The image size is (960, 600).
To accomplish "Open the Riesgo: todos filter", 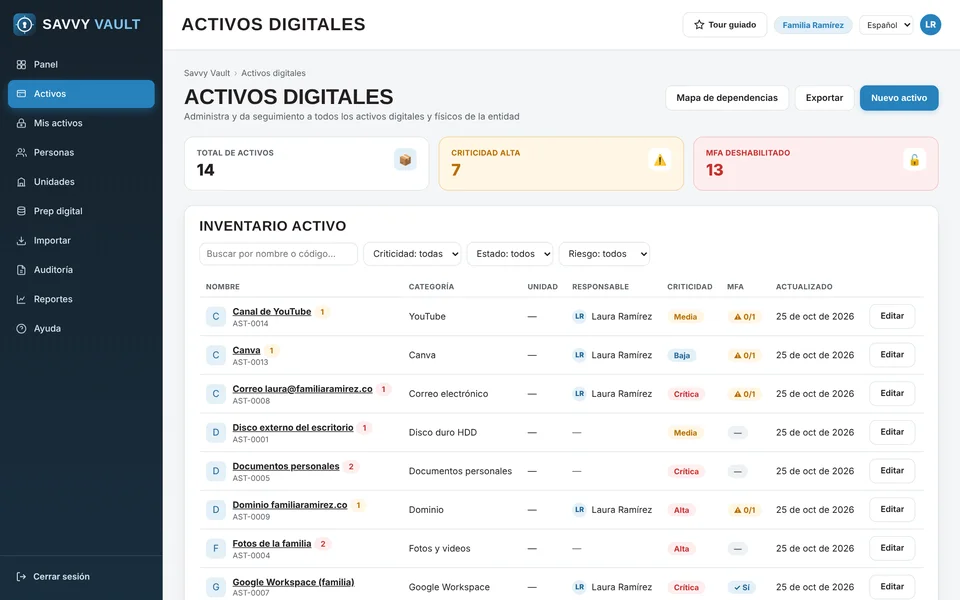I will tap(604, 254).
